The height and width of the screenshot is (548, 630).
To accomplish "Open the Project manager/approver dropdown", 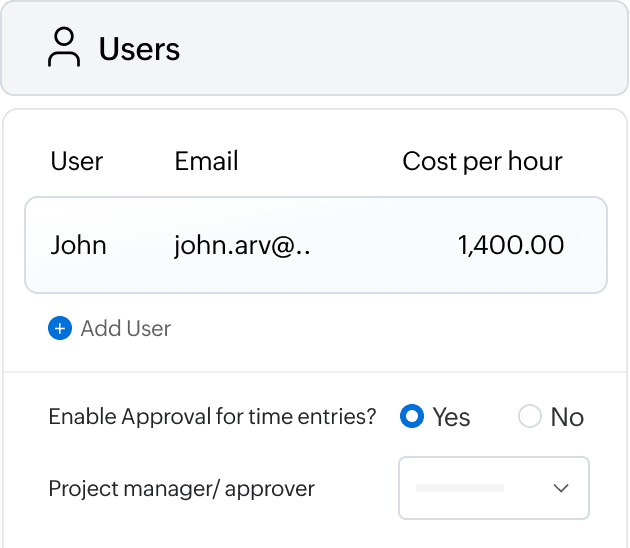I will pyautogui.click(x=494, y=488).
